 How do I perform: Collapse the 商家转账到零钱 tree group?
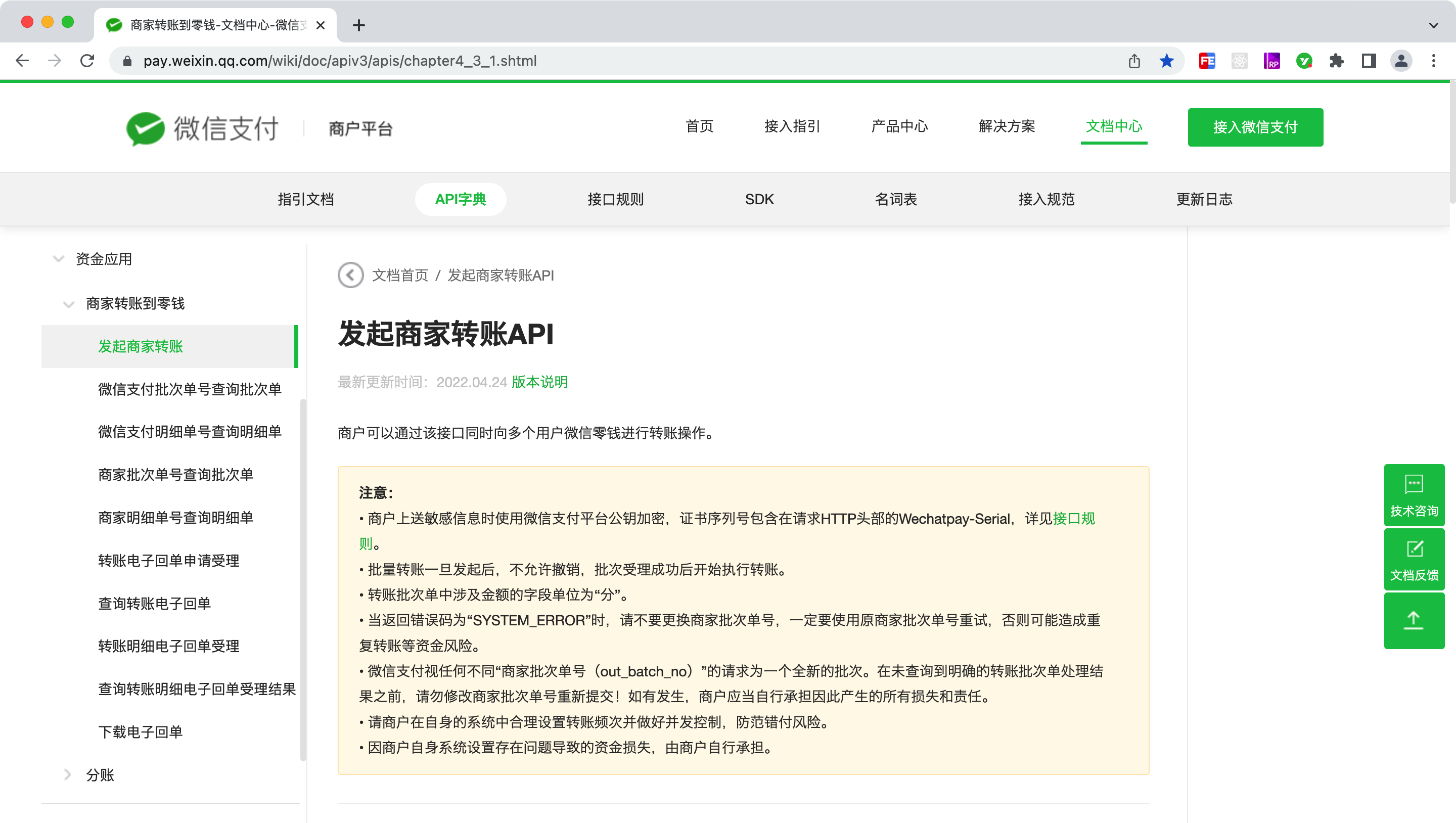pyautogui.click(x=68, y=304)
